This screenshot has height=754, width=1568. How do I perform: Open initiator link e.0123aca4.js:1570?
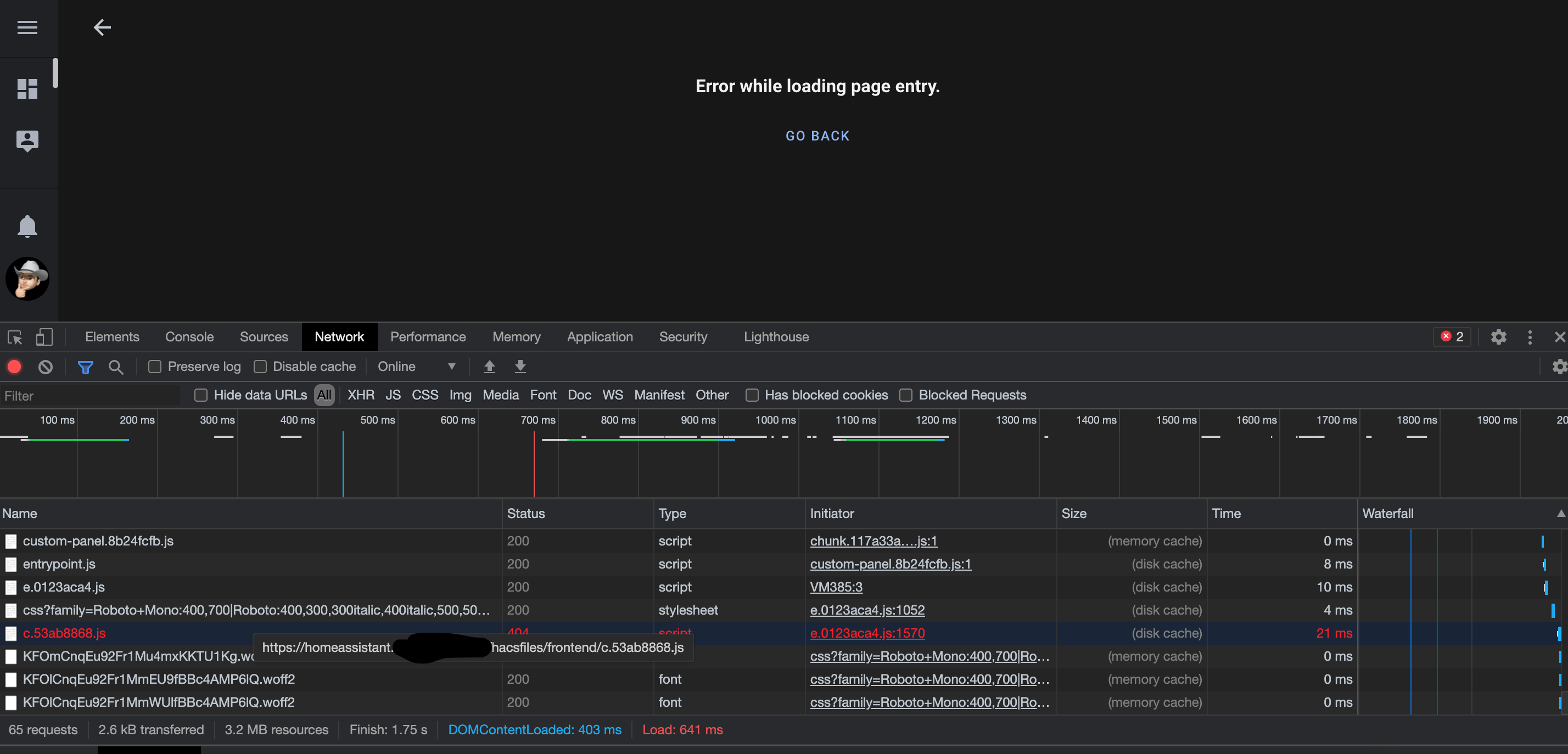867,633
